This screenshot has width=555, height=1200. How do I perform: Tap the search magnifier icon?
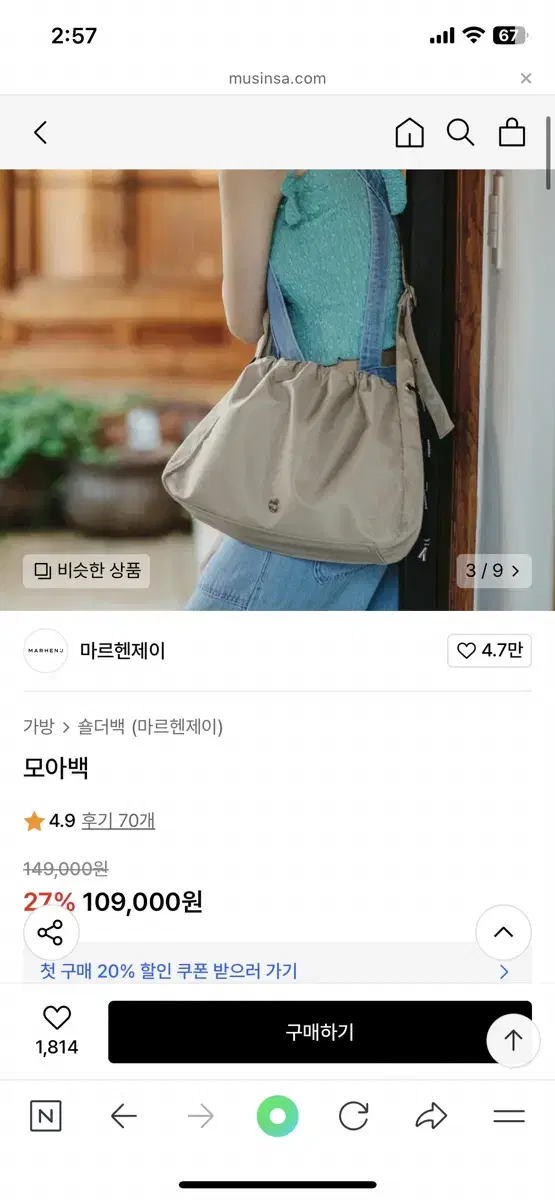coord(460,132)
